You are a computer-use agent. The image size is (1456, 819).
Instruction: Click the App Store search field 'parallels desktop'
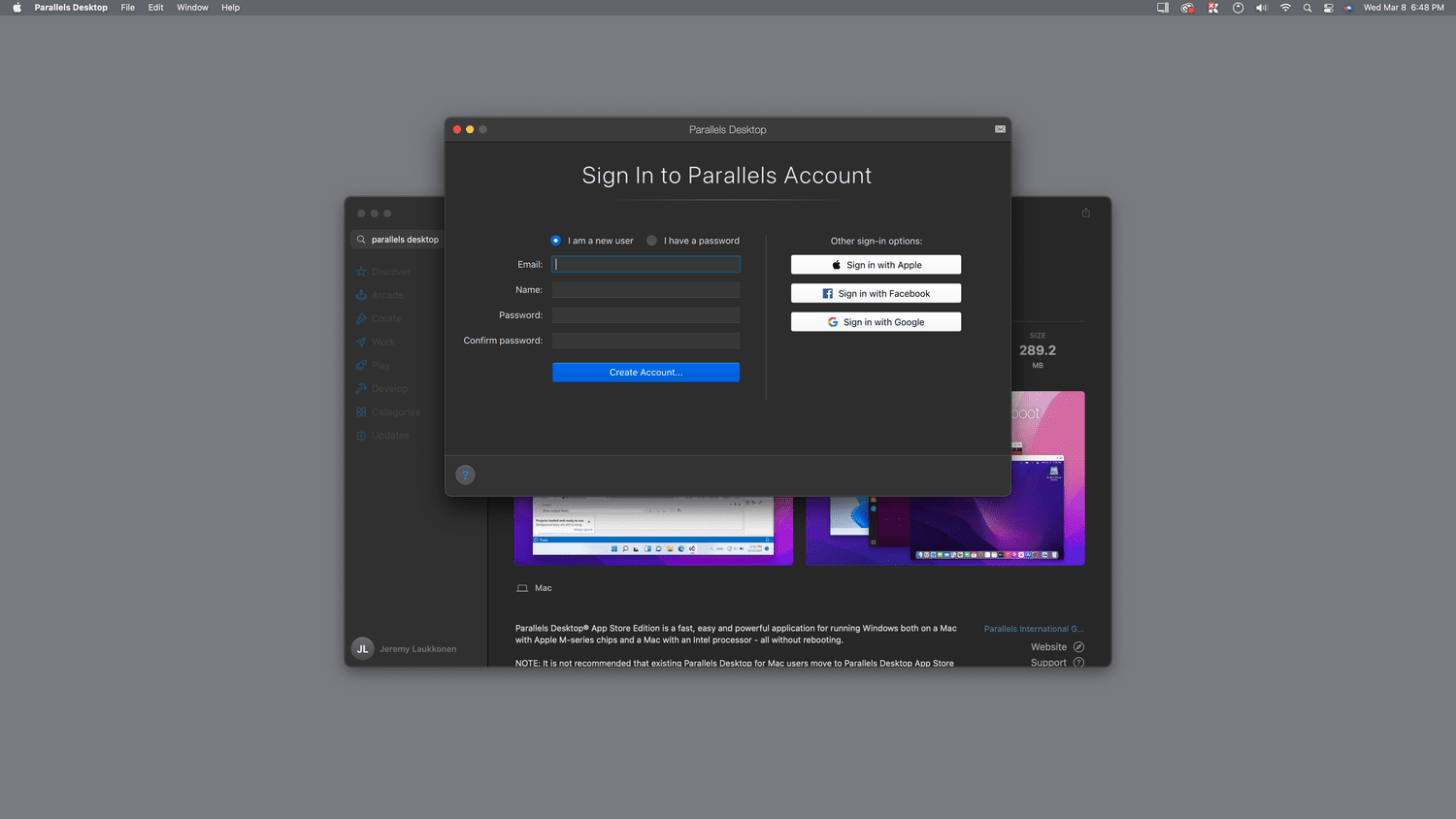coord(400,240)
